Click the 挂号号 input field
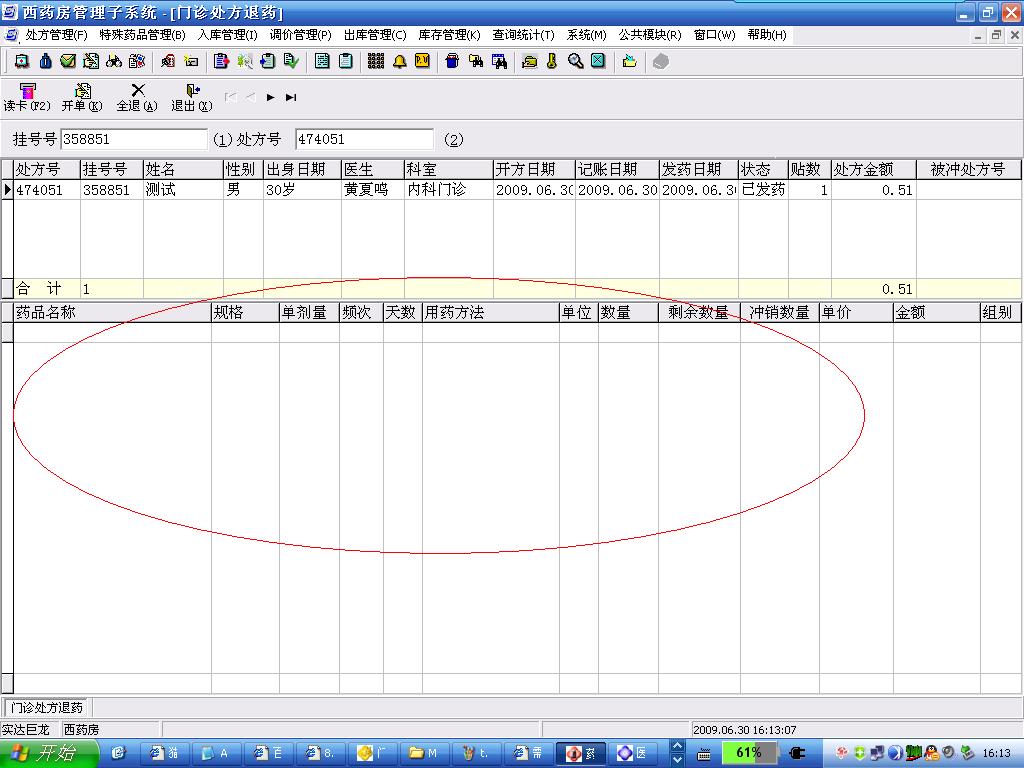The width and height of the screenshot is (1024, 768). tap(134, 140)
